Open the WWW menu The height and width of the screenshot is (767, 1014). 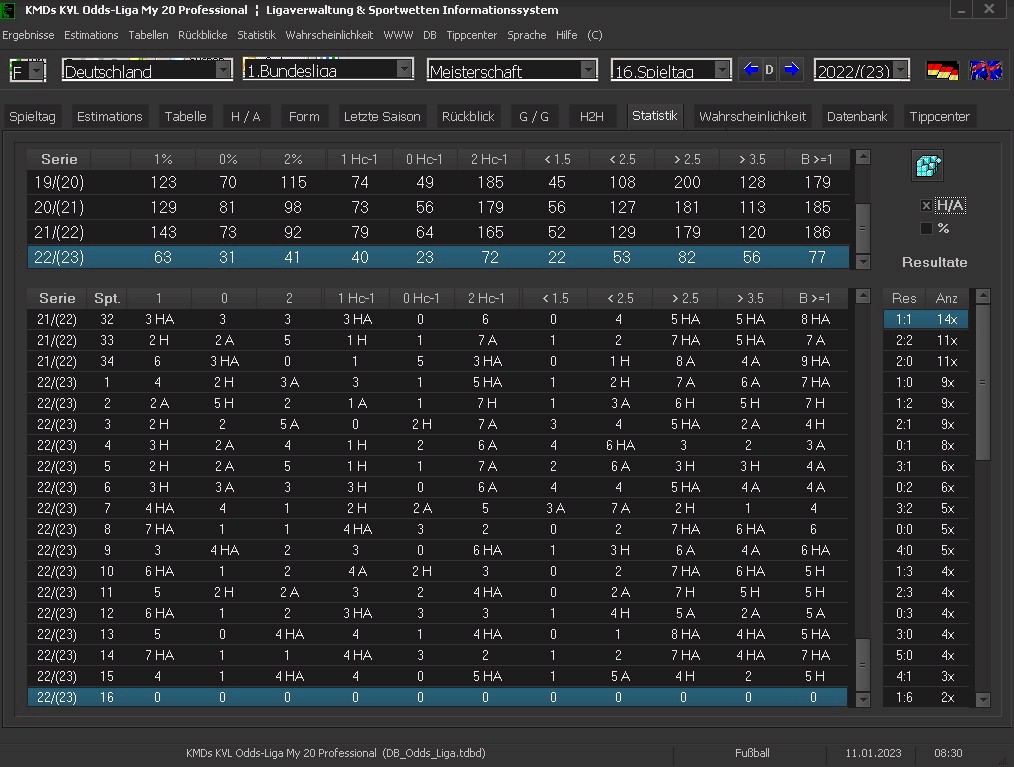[398, 35]
